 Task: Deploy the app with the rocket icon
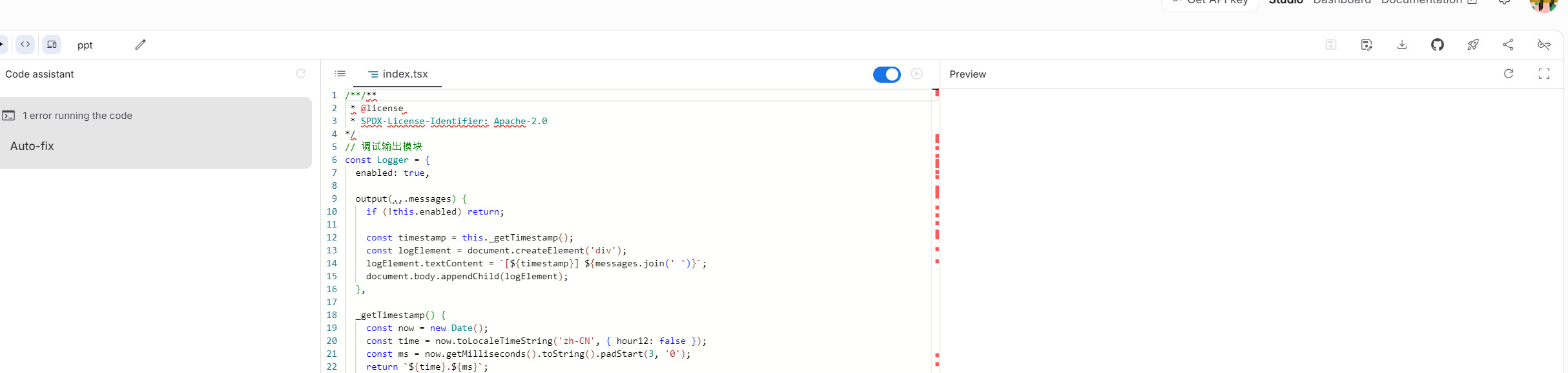tap(1472, 45)
